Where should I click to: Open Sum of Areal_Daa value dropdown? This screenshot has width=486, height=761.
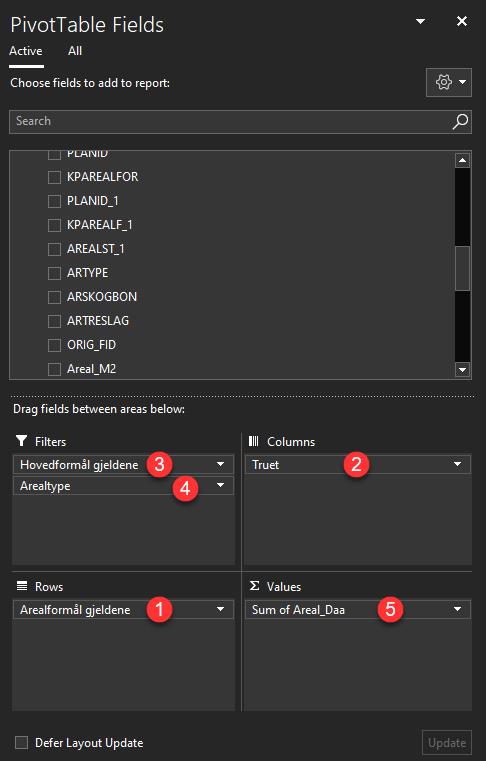[x=457, y=609]
